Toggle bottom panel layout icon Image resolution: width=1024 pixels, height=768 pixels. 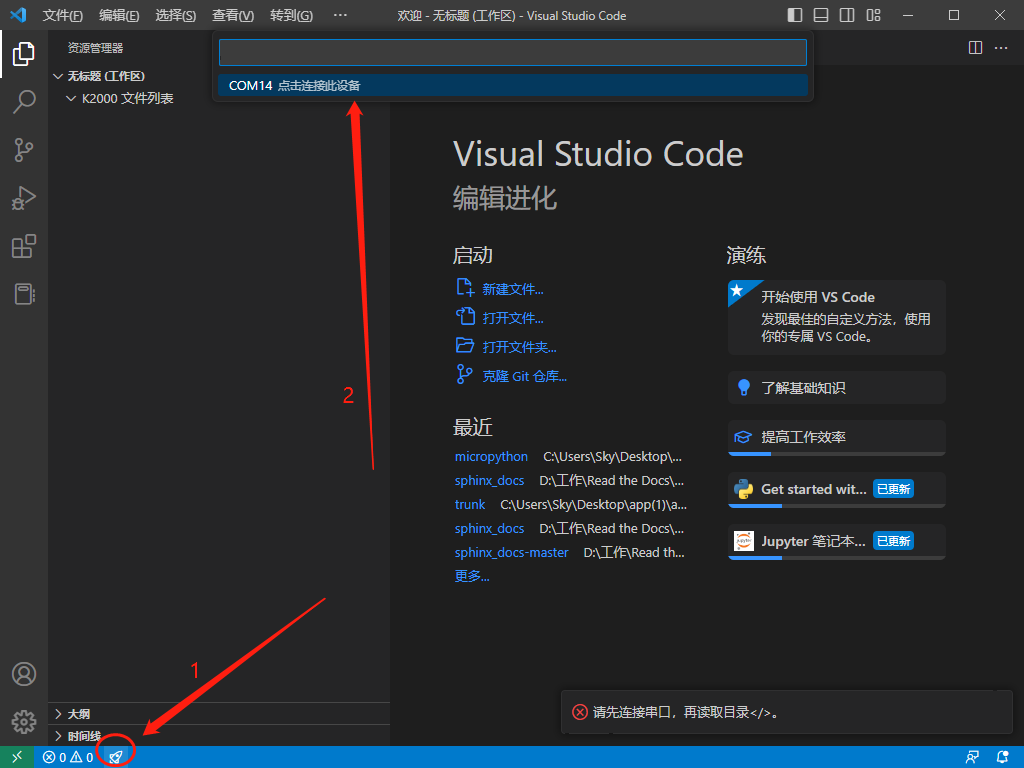(821, 15)
